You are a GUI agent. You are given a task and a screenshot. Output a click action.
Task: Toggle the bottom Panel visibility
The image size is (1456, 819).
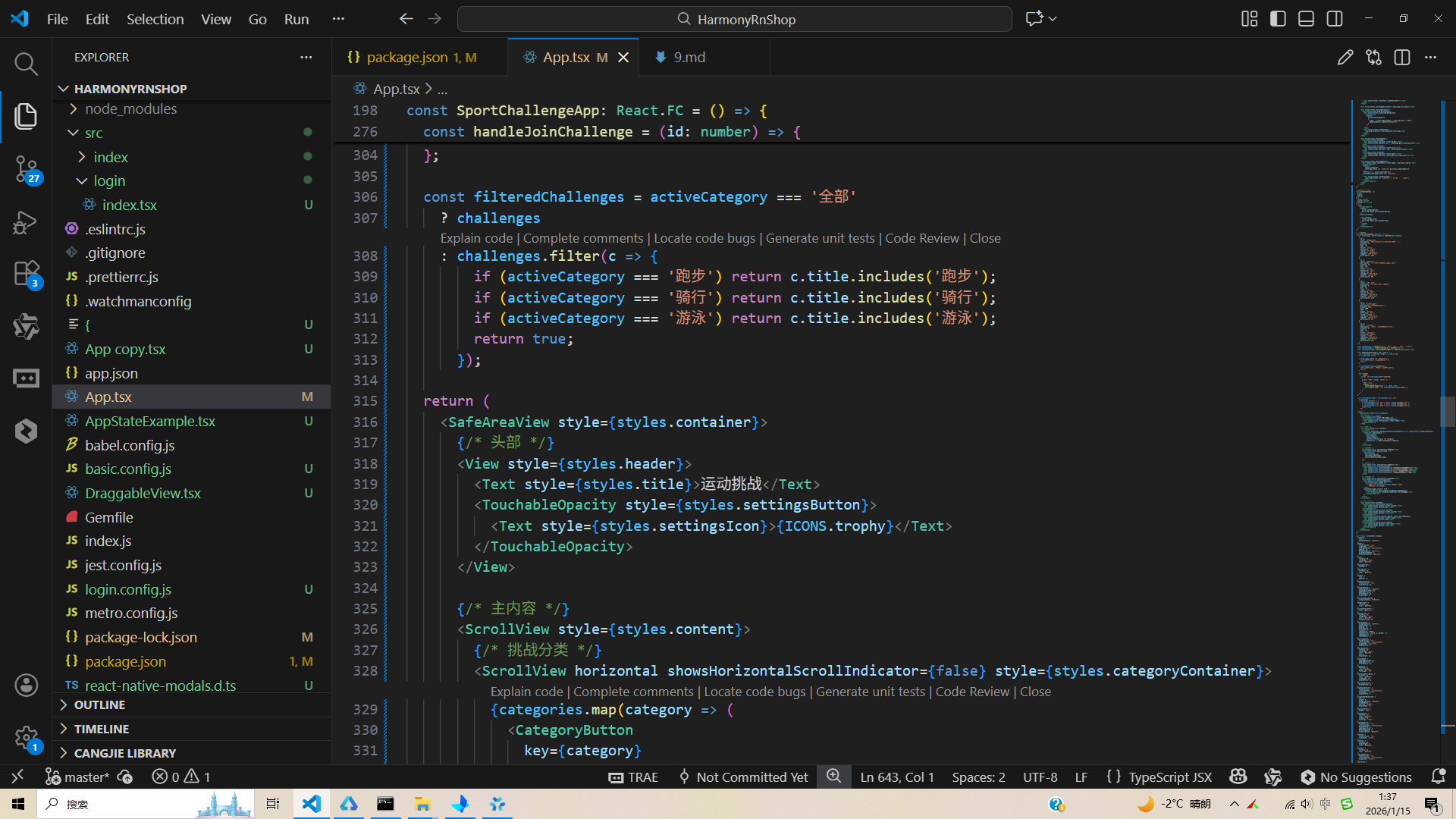pos(1306,19)
